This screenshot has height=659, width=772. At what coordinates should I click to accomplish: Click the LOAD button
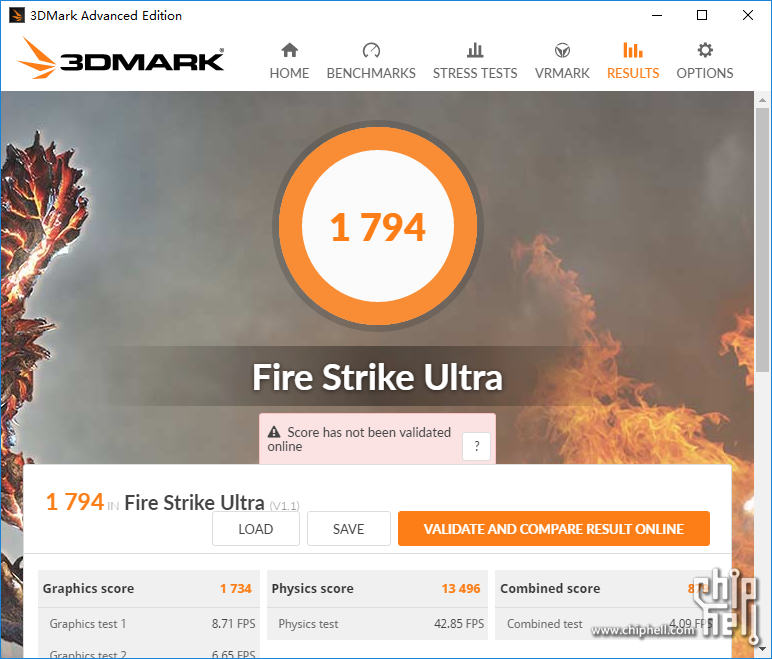click(256, 528)
